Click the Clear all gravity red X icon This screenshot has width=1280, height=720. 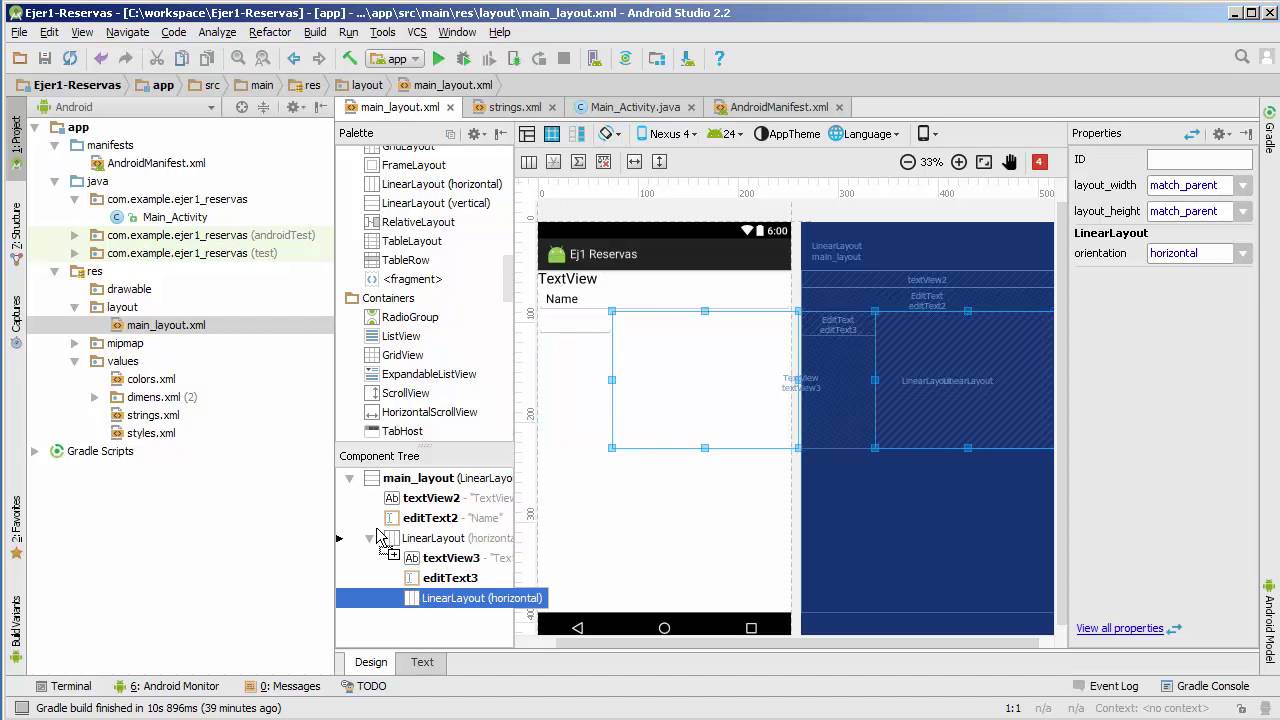pos(603,162)
